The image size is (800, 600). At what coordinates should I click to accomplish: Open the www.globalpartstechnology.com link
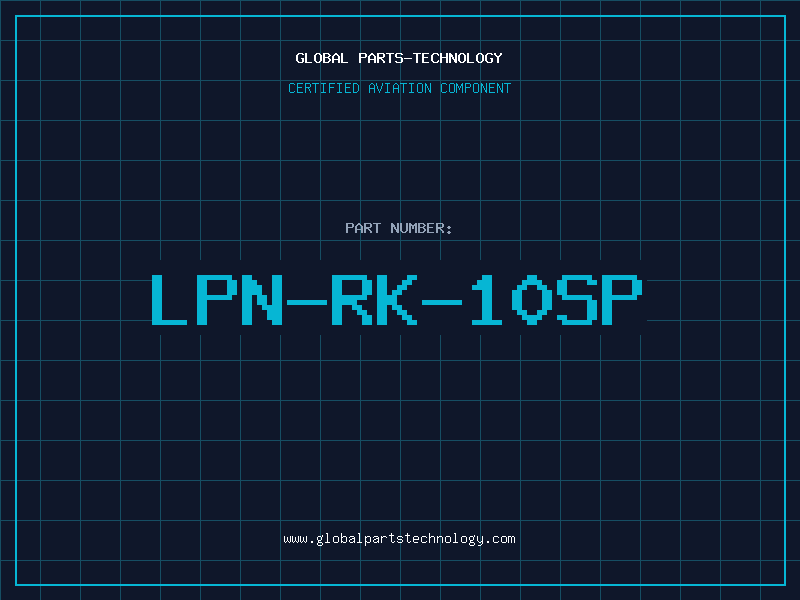(399, 539)
